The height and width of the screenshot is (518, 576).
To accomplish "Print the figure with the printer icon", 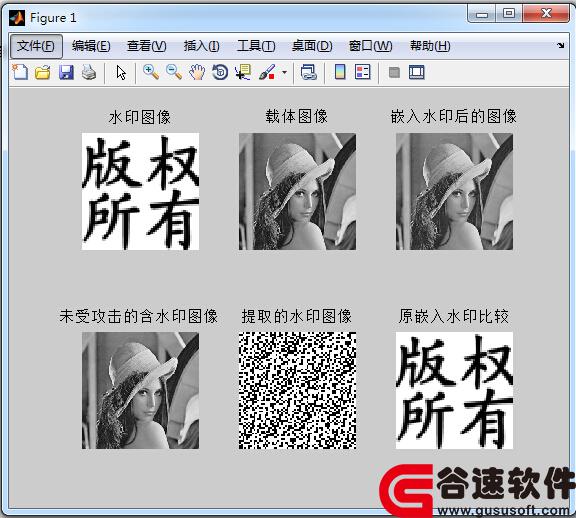I will pyautogui.click(x=89, y=72).
